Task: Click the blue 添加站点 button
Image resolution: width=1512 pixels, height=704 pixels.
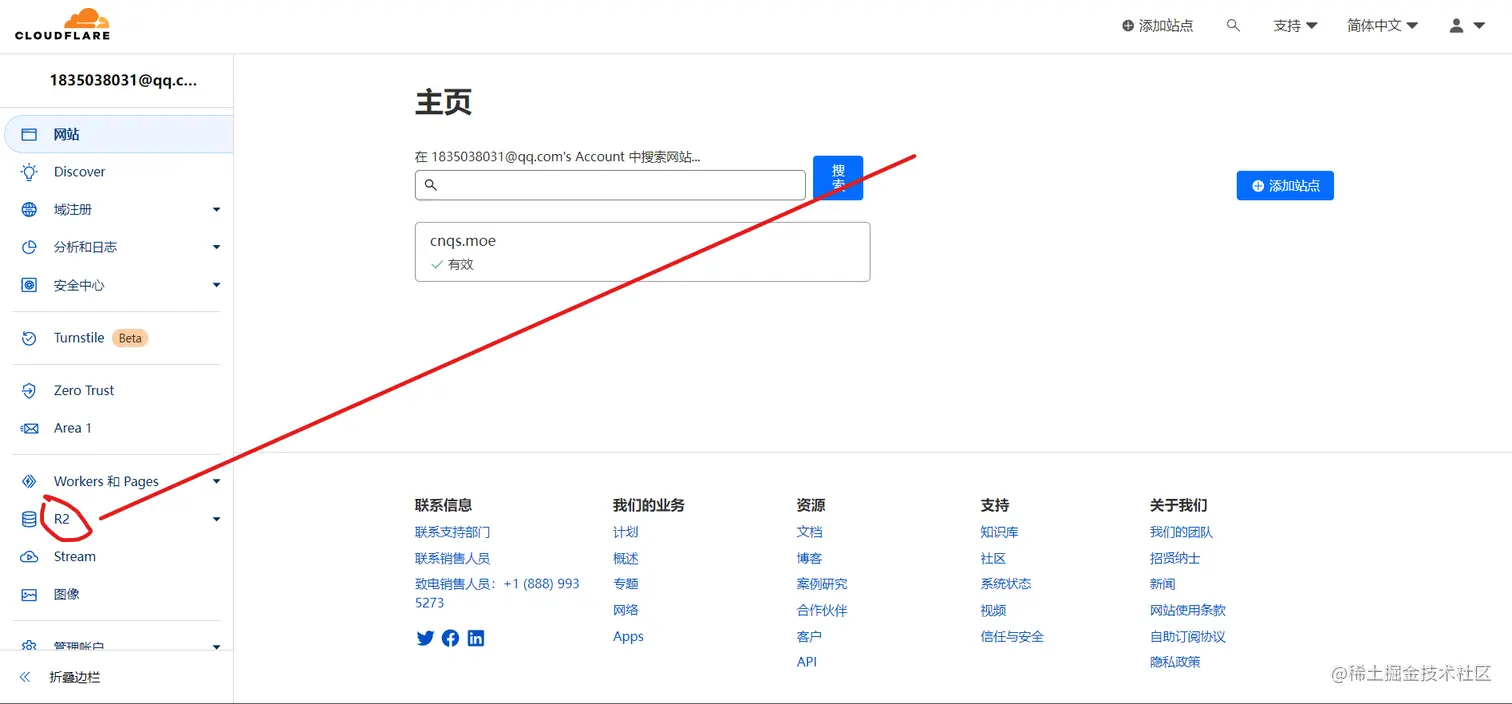Action: click(x=1285, y=186)
